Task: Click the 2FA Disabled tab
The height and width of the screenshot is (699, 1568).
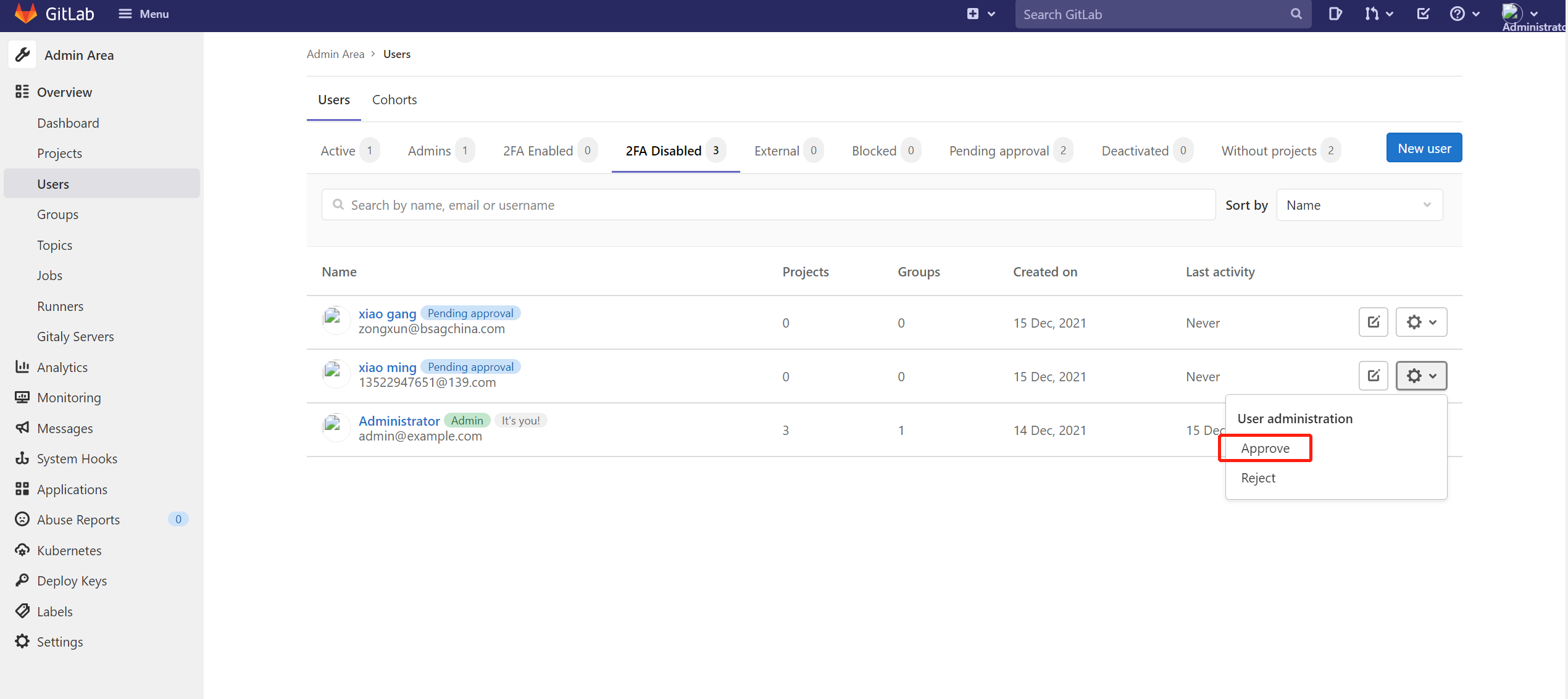Action: 675,151
